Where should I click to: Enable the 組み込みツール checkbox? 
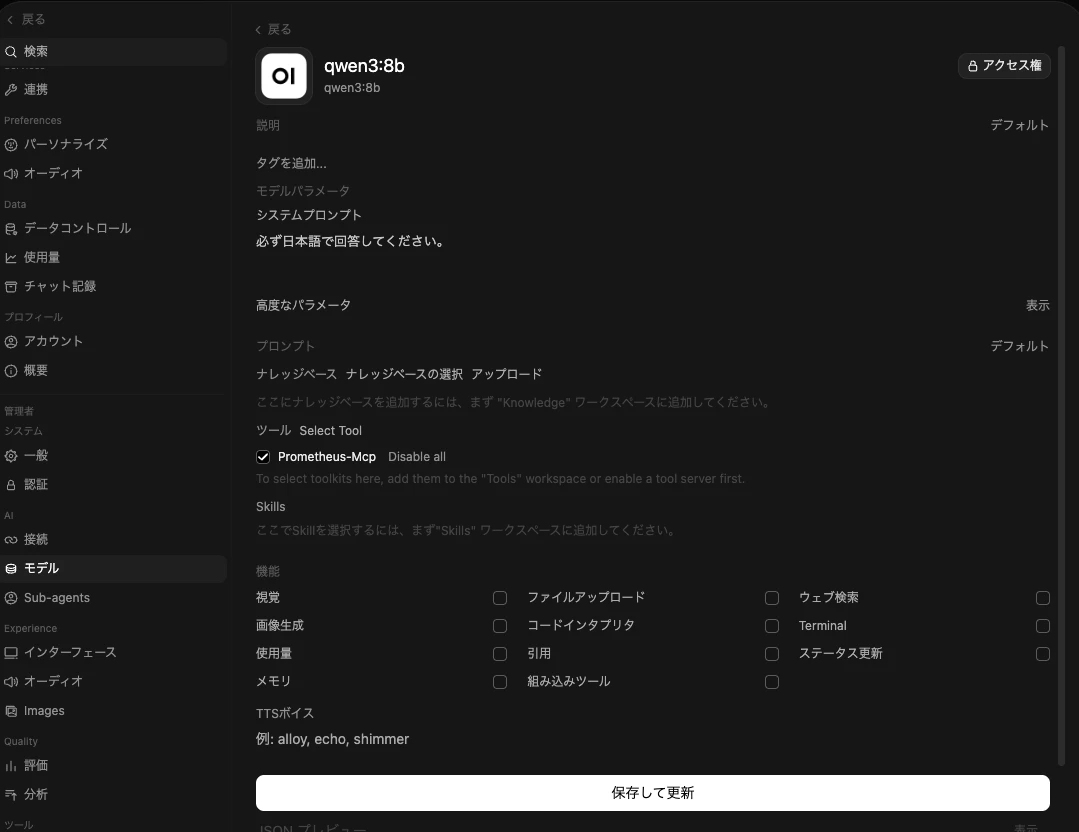pos(772,682)
